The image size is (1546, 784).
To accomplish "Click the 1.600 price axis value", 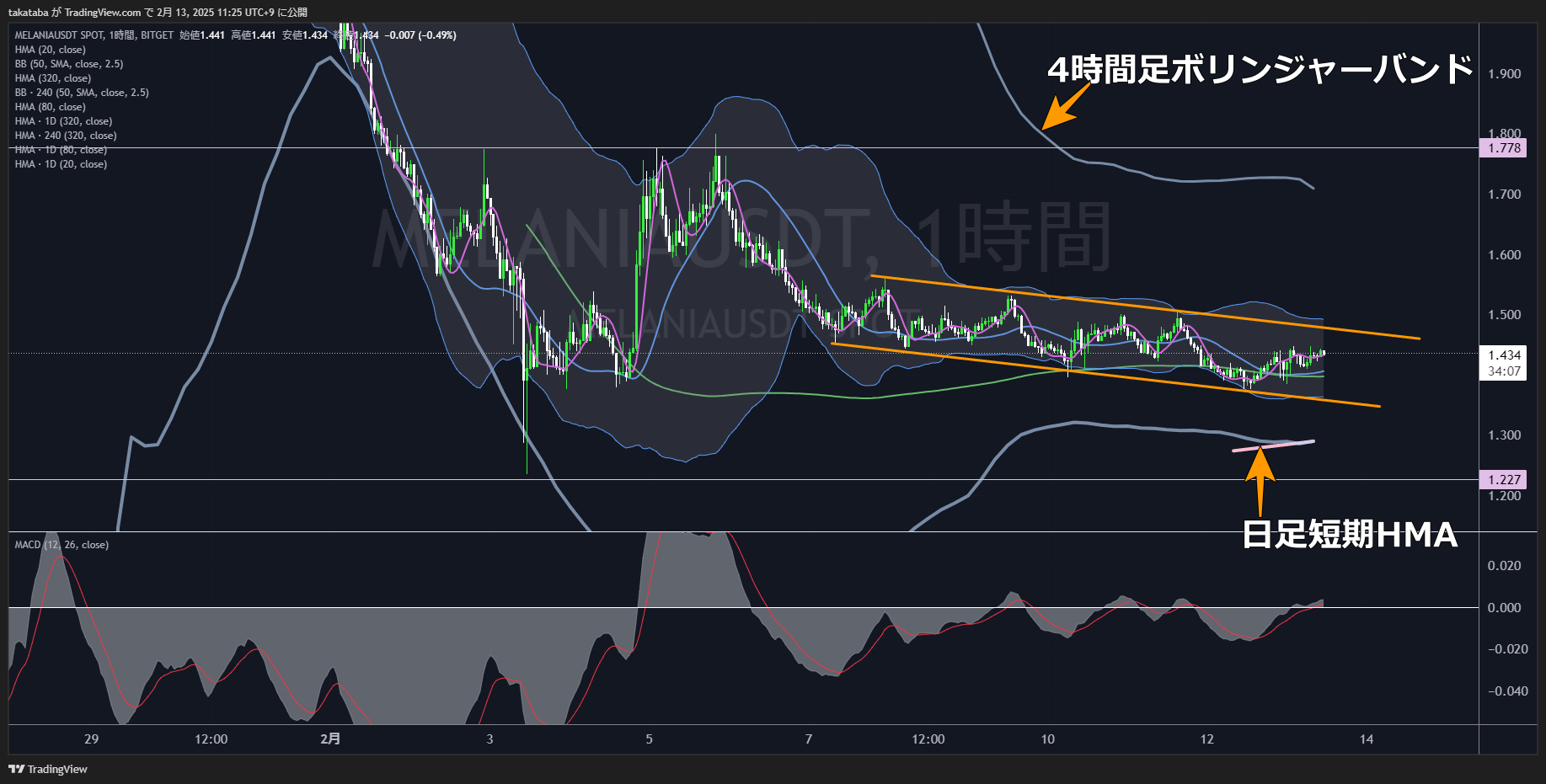I will [x=1504, y=255].
